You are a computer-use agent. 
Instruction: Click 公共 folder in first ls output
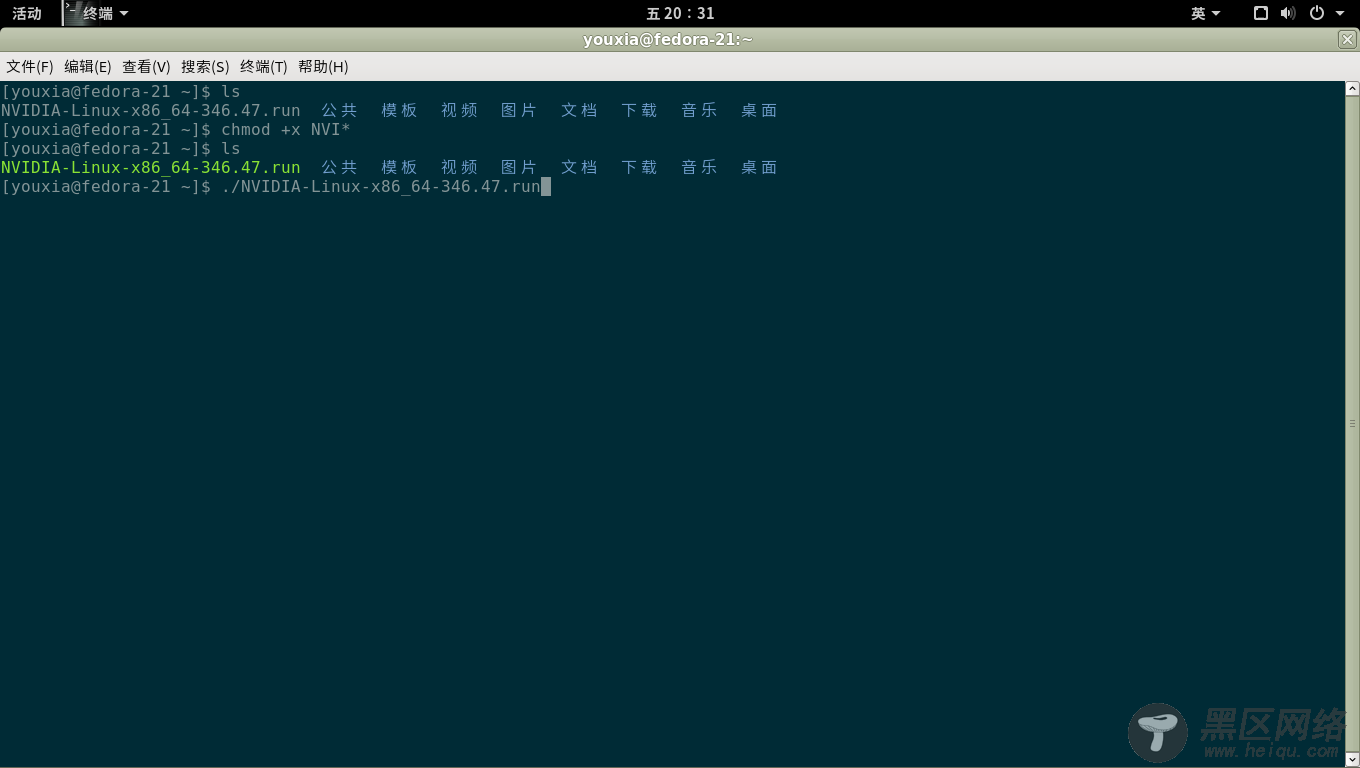(x=339, y=110)
